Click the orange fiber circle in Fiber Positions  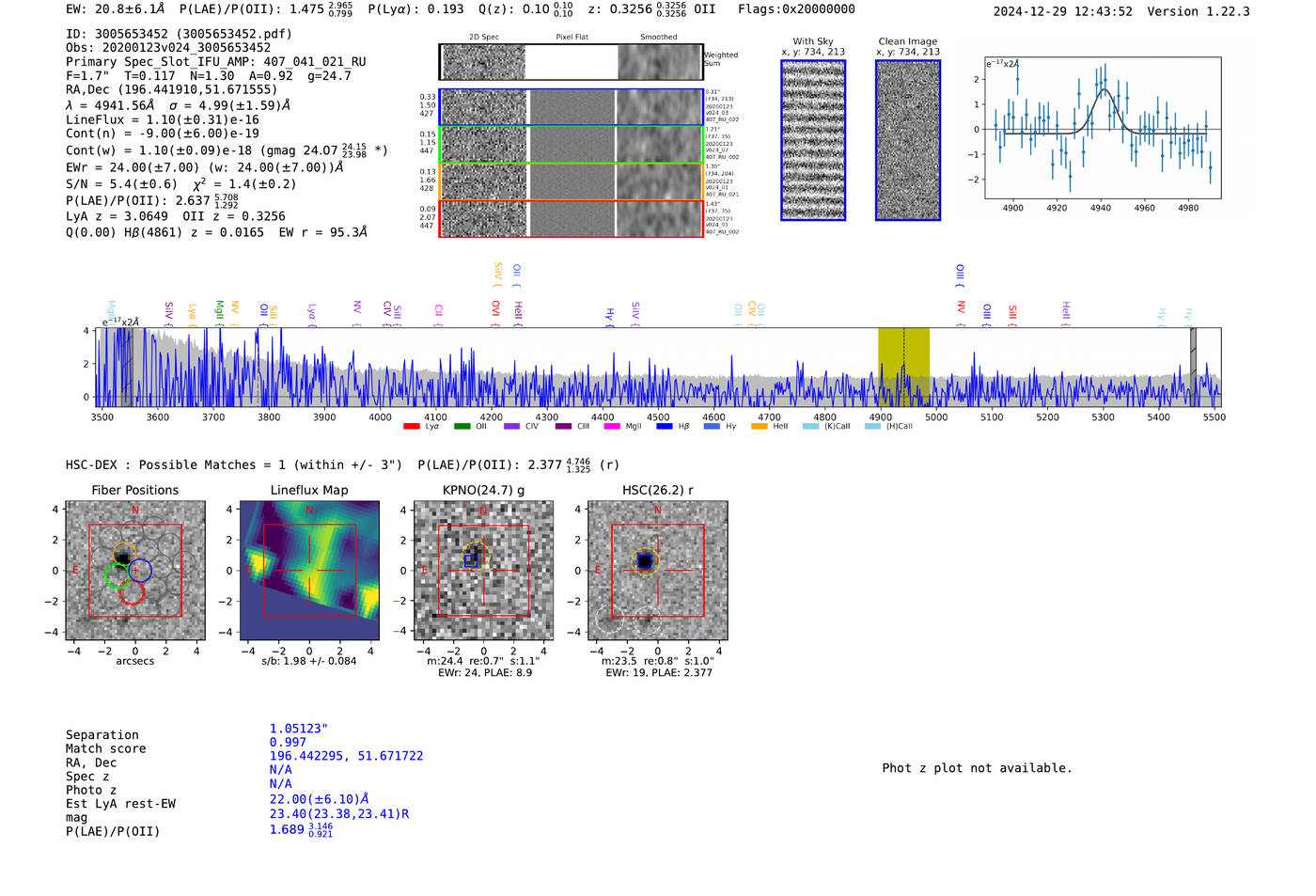click(x=124, y=554)
